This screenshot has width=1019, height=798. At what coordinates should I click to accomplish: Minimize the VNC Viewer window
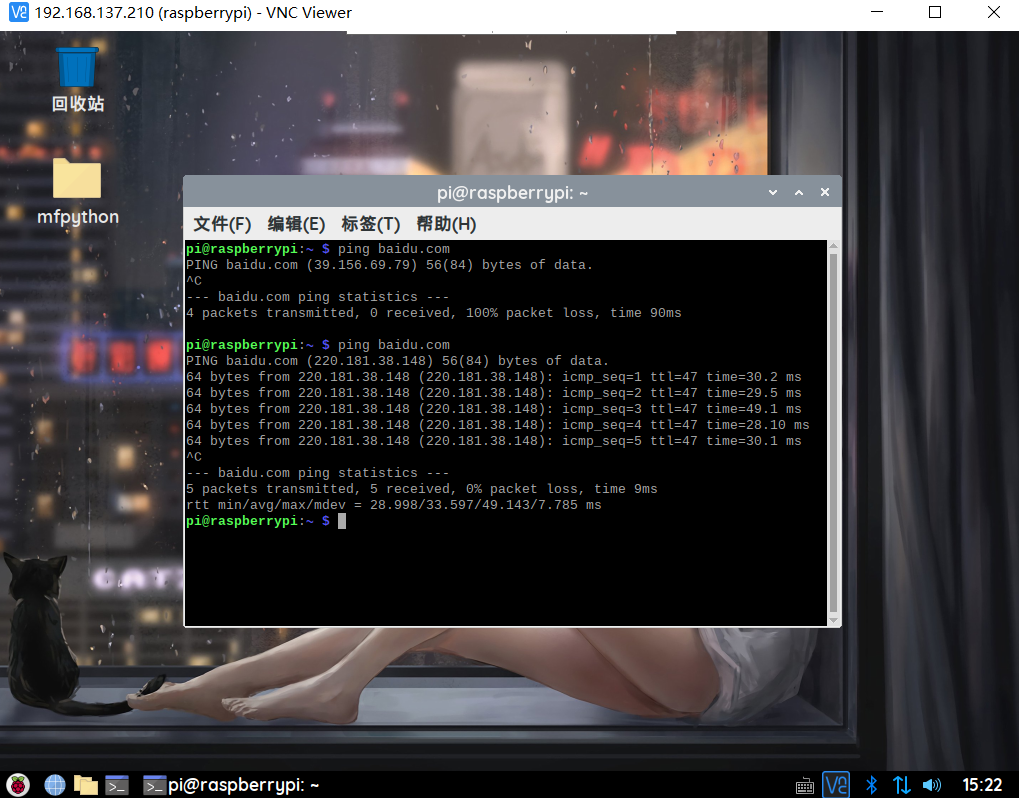pos(877,12)
